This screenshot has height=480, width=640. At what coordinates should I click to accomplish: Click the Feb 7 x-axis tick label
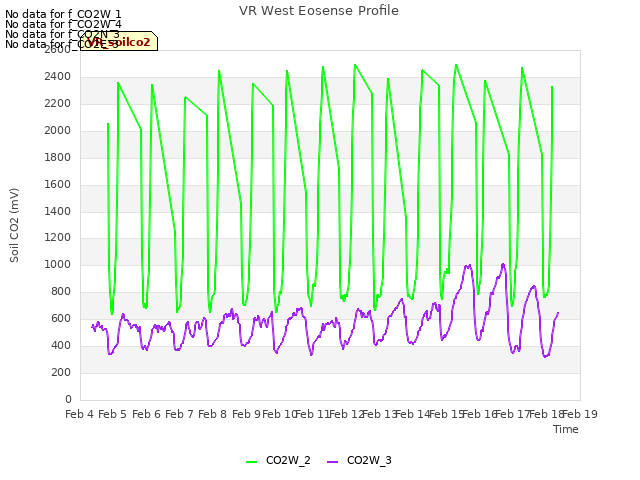[x=179, y=414]
